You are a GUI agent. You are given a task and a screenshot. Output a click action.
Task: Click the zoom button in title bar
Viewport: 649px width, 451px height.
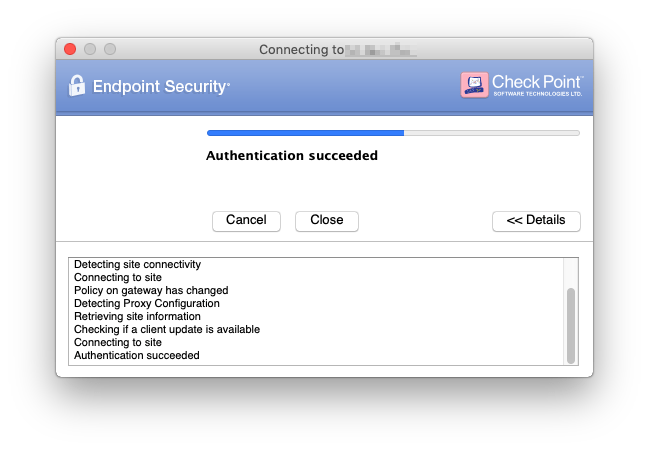point(110,49)
